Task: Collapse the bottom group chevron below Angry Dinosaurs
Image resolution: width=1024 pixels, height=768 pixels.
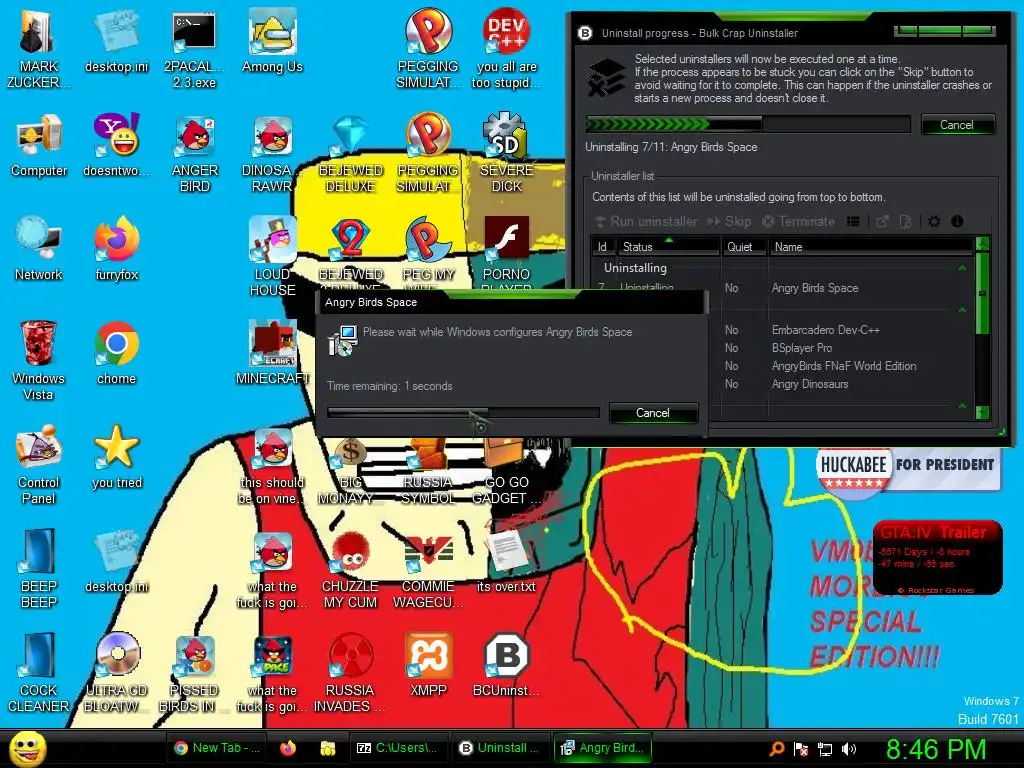Action: pyautogui.click(x=962, y=406)
